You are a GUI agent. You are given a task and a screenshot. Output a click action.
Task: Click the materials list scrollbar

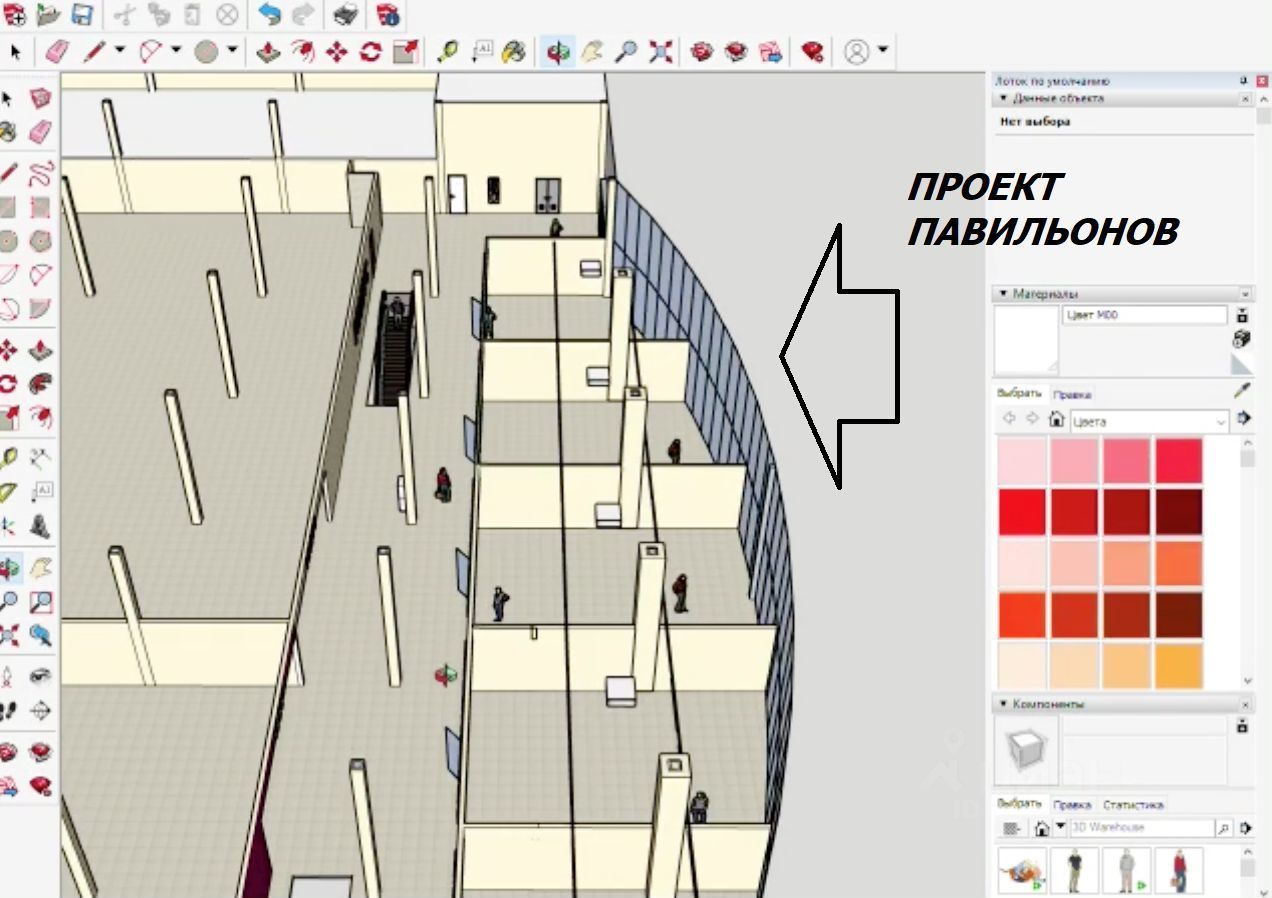1247,562
